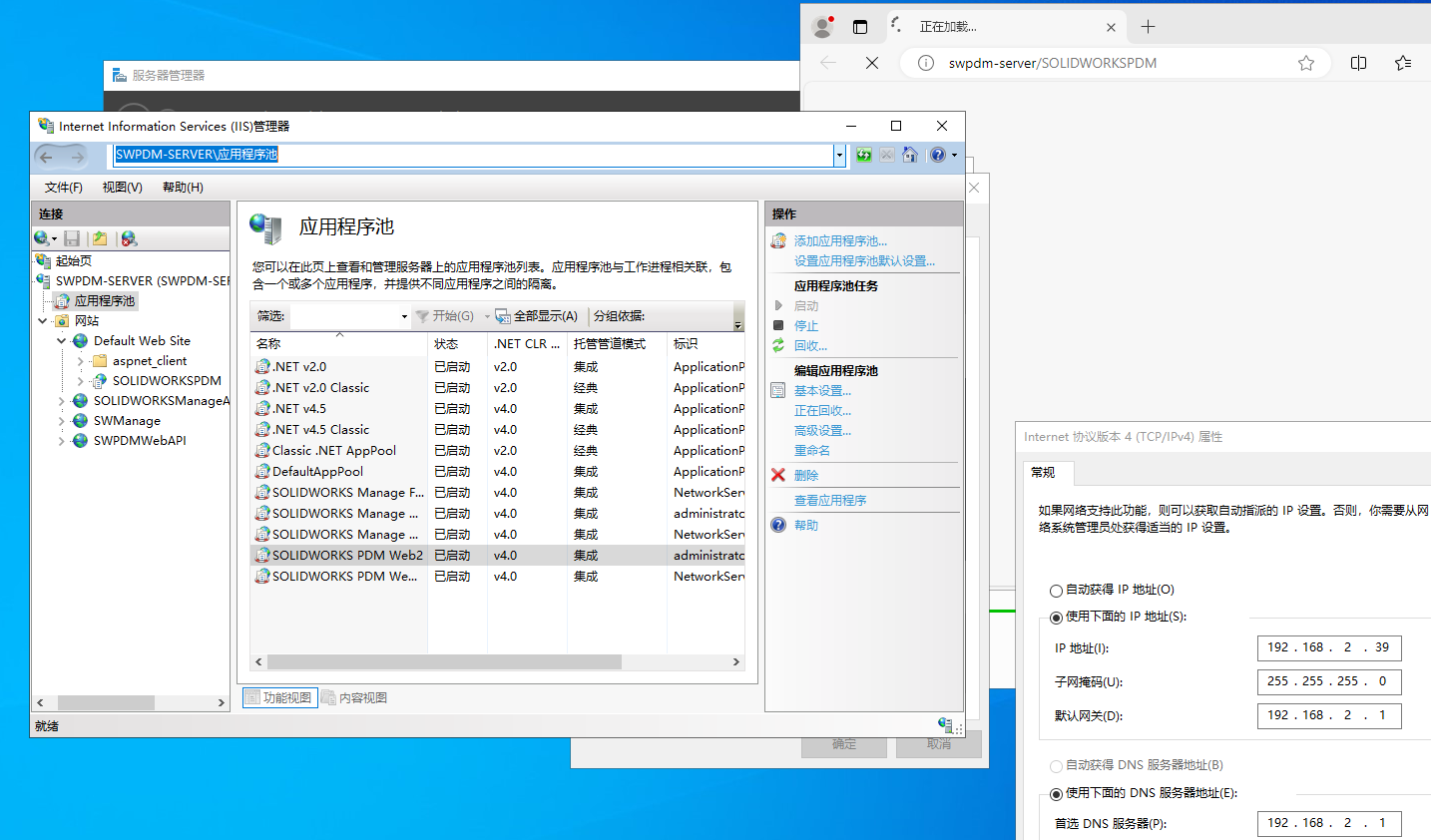Open 基本设置... in the actions pane
Image resolution: width=1431 pixels, height=840 pixels.
(x=822, y=391)
